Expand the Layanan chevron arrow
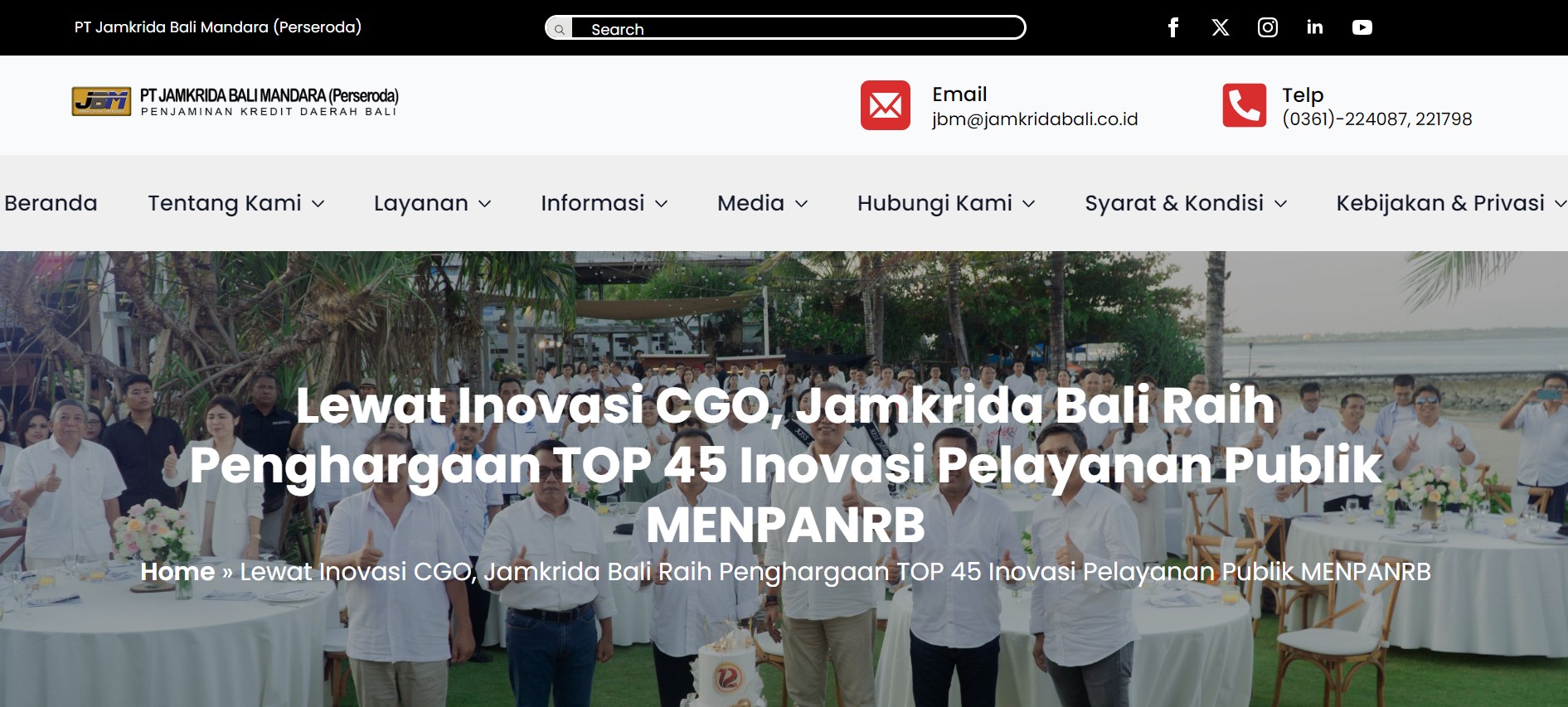The width and height of the screenshot is (1568, 707). (x=485, y=204)
